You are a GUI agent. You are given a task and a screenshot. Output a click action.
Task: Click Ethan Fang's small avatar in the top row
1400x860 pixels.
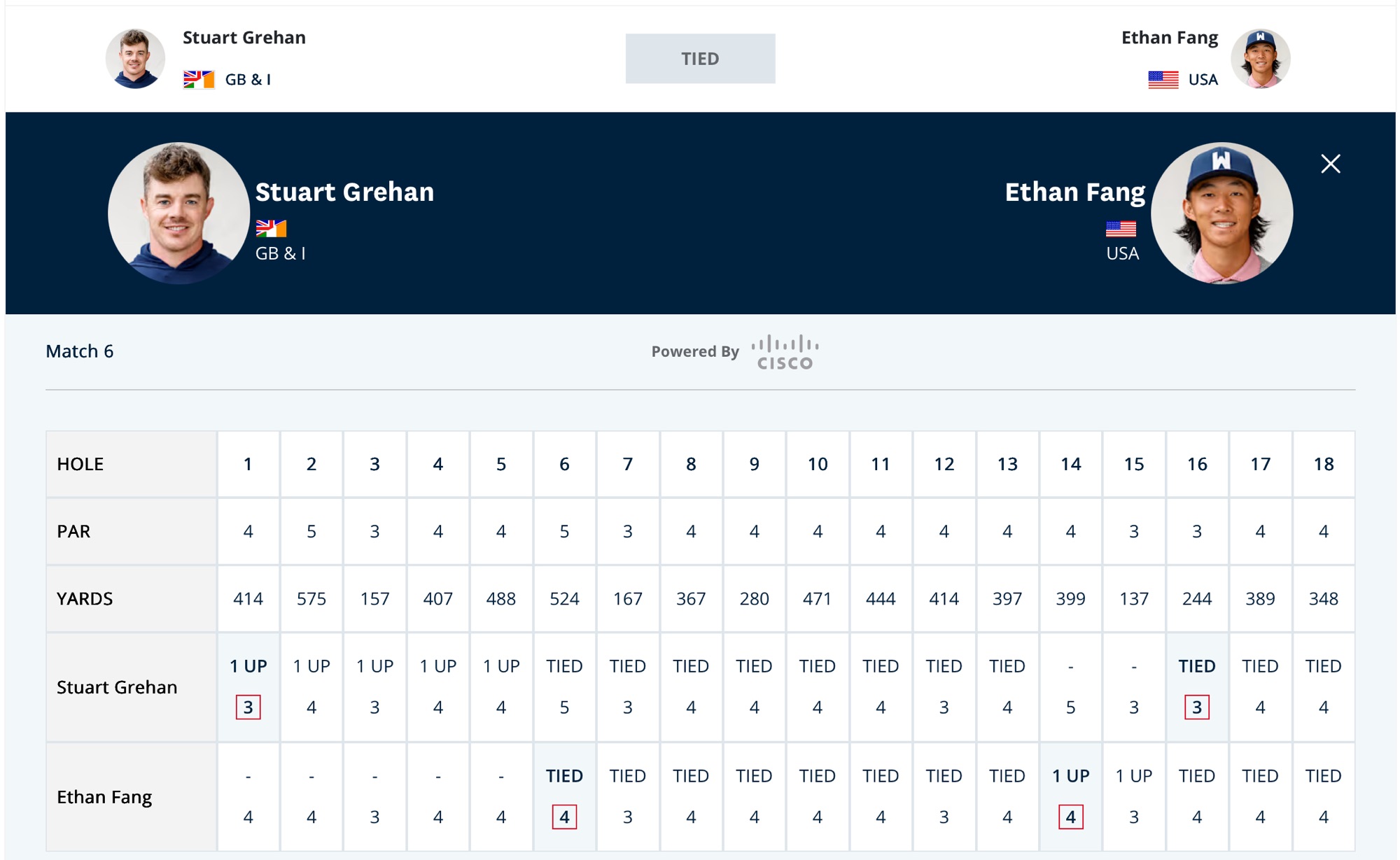click(1261, 58)
